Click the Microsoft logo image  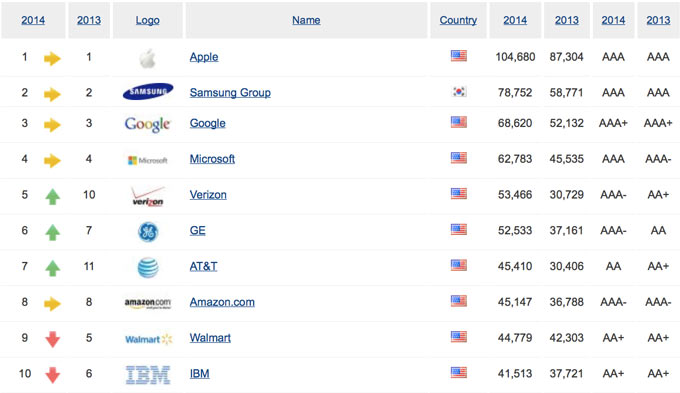pyautogui.click(x=147, y=160)
